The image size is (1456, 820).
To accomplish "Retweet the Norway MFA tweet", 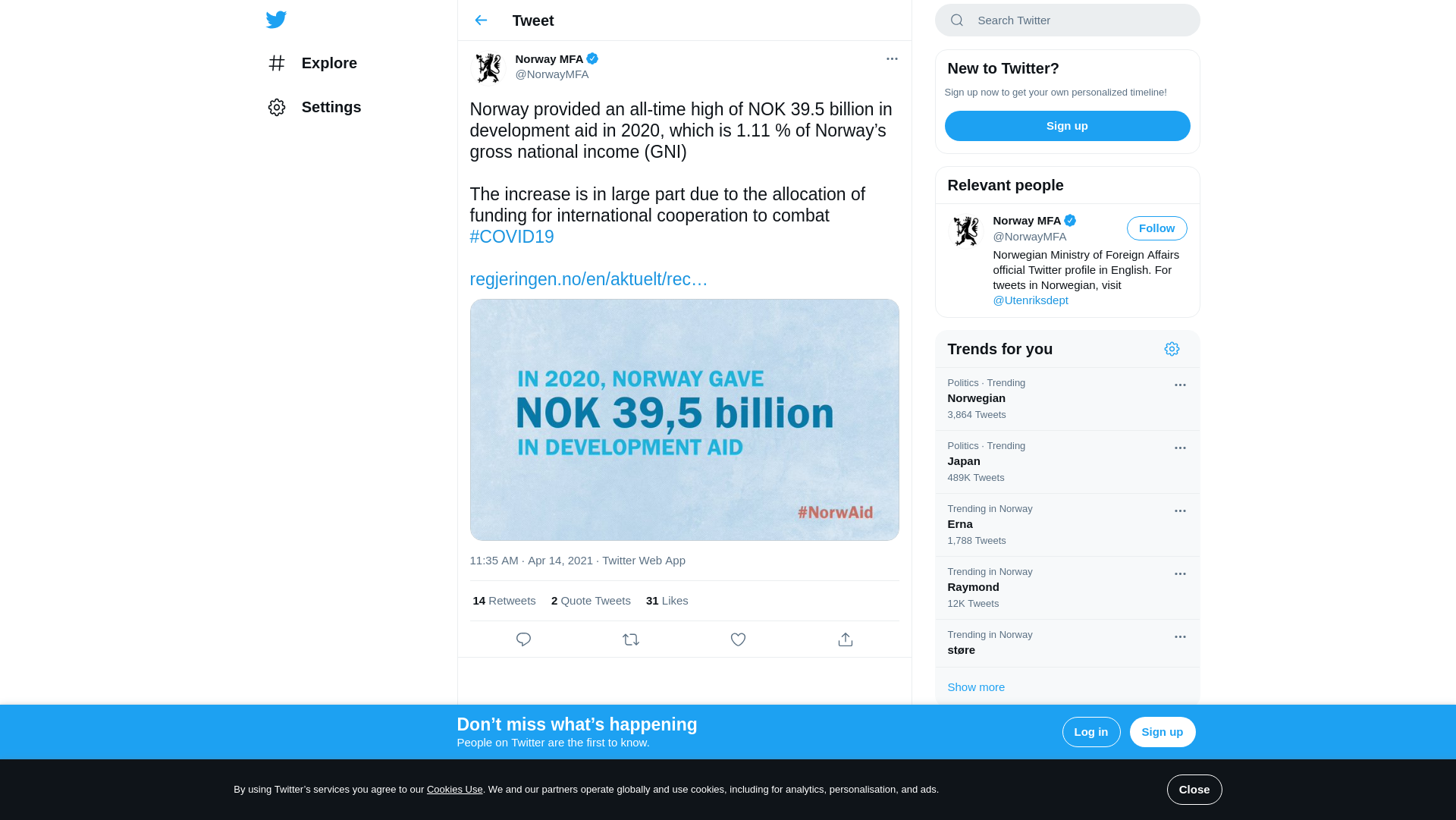I will (631, 639).
